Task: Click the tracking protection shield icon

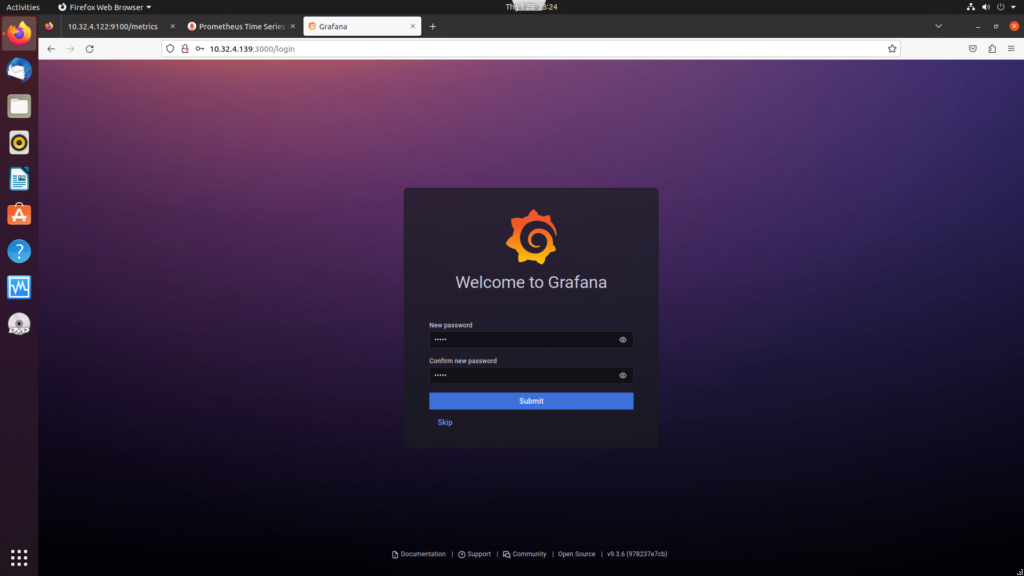Action: pyautogui.click(x=170, y=49)
